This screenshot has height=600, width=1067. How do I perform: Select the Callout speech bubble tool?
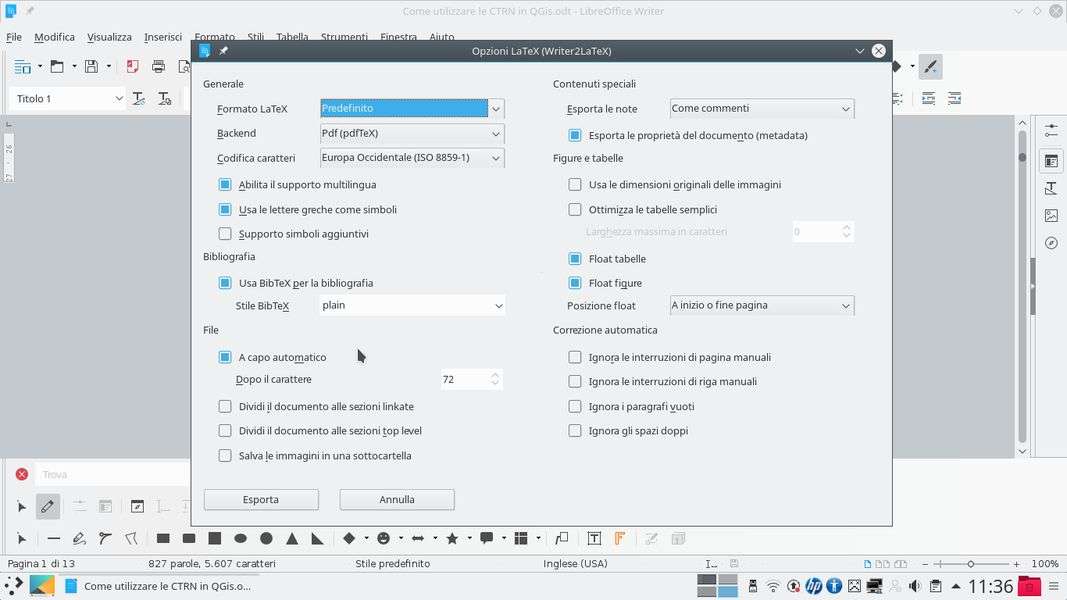[x=487, y=539]
